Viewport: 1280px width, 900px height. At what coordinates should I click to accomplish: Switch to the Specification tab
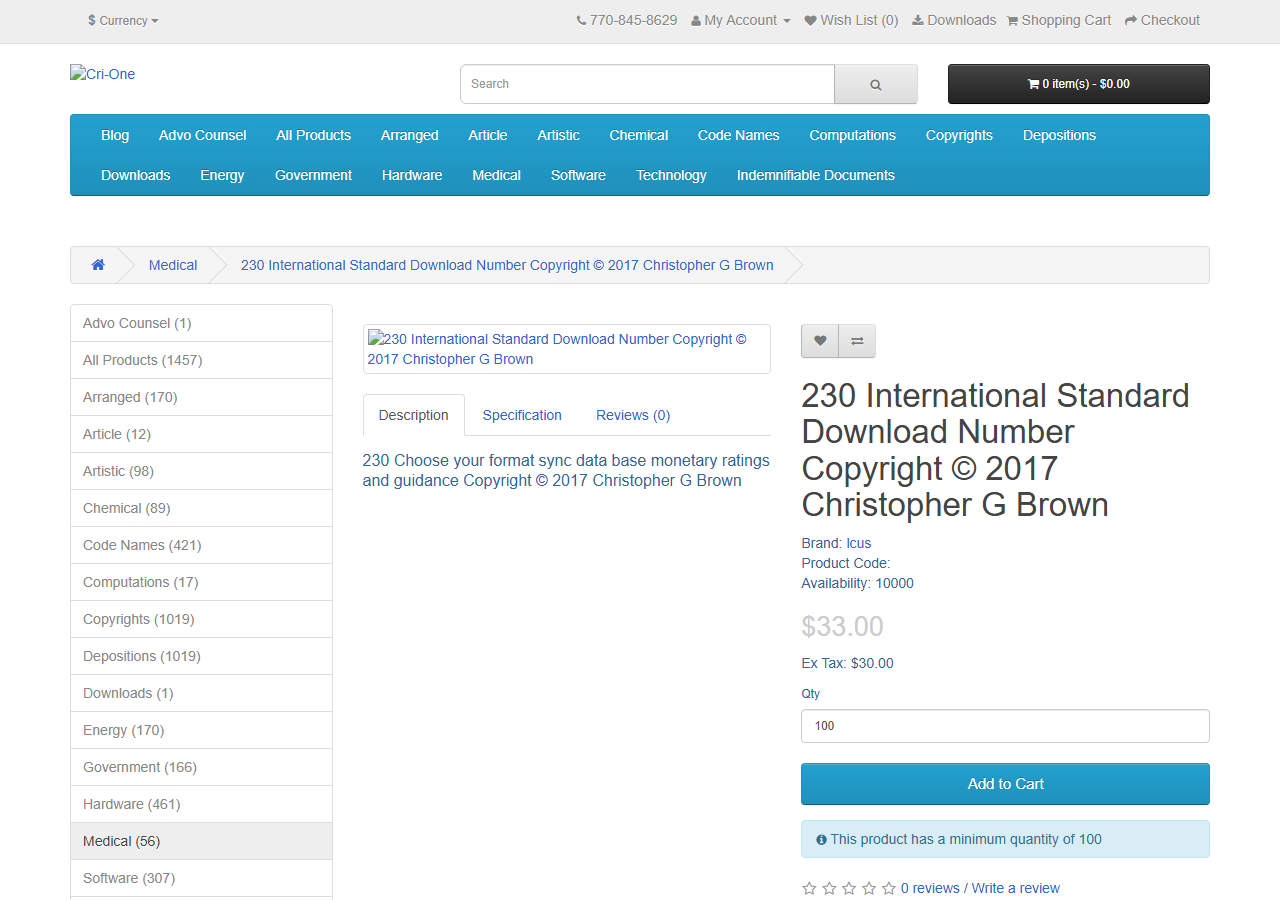coord(522,415)
